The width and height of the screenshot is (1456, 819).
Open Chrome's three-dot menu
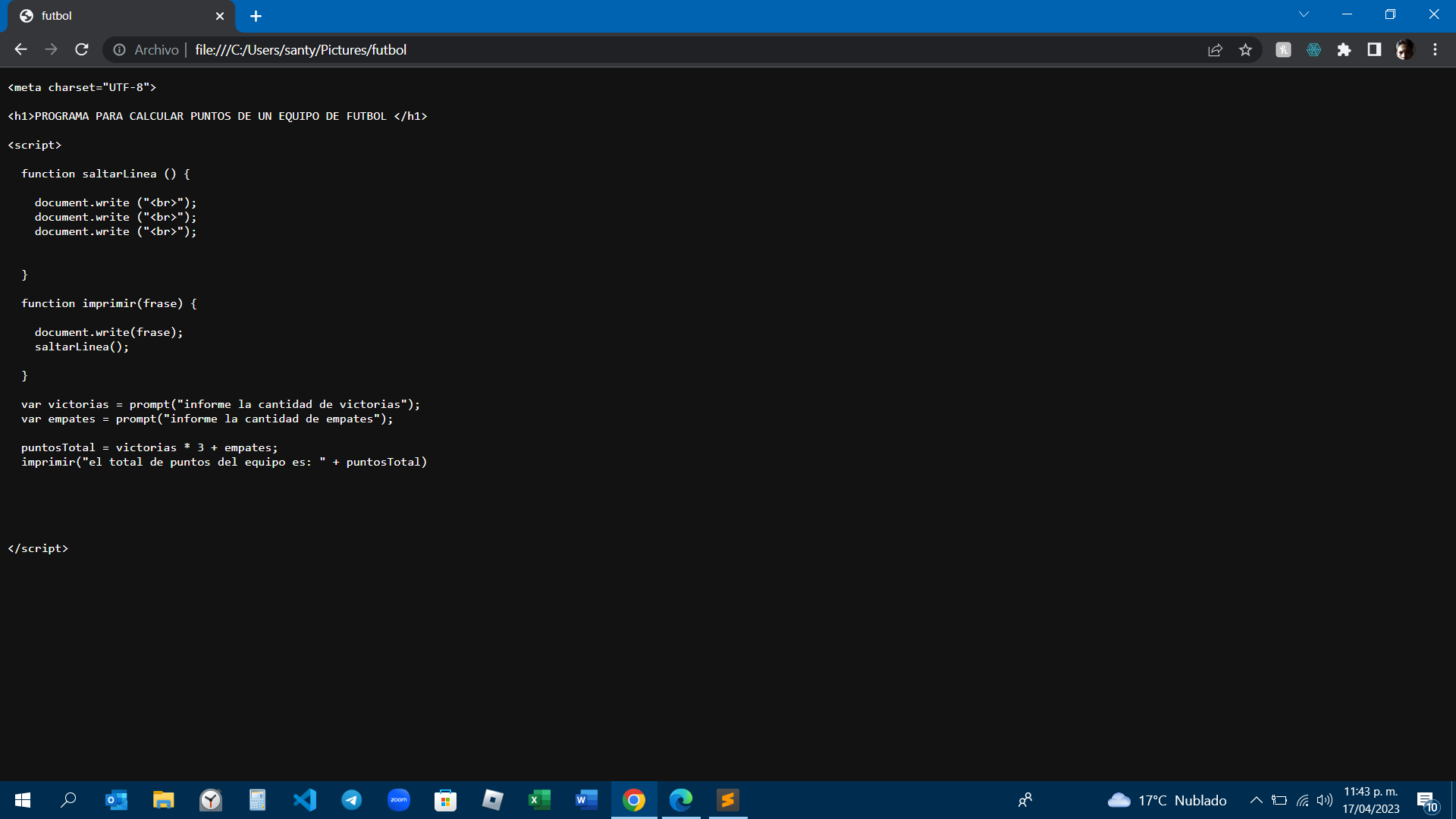pyautogui.click(x=1435, y=49)
